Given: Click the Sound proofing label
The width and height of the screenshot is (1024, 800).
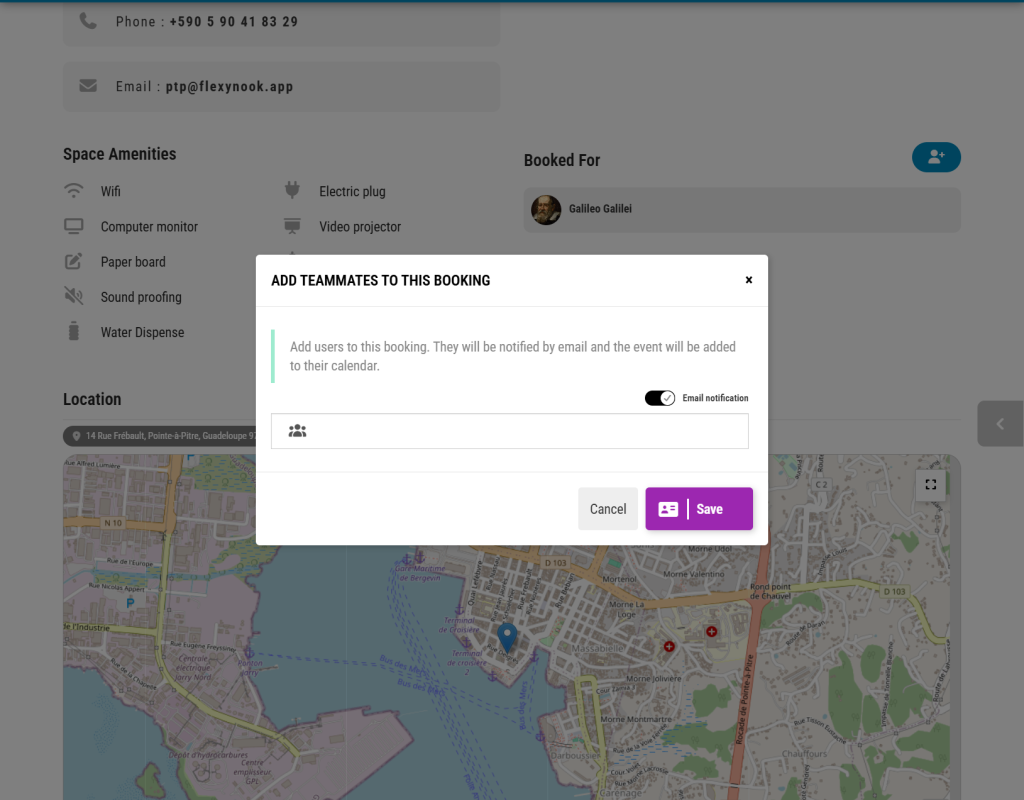Looking at the screenshot, I should [x=141, y=297].
